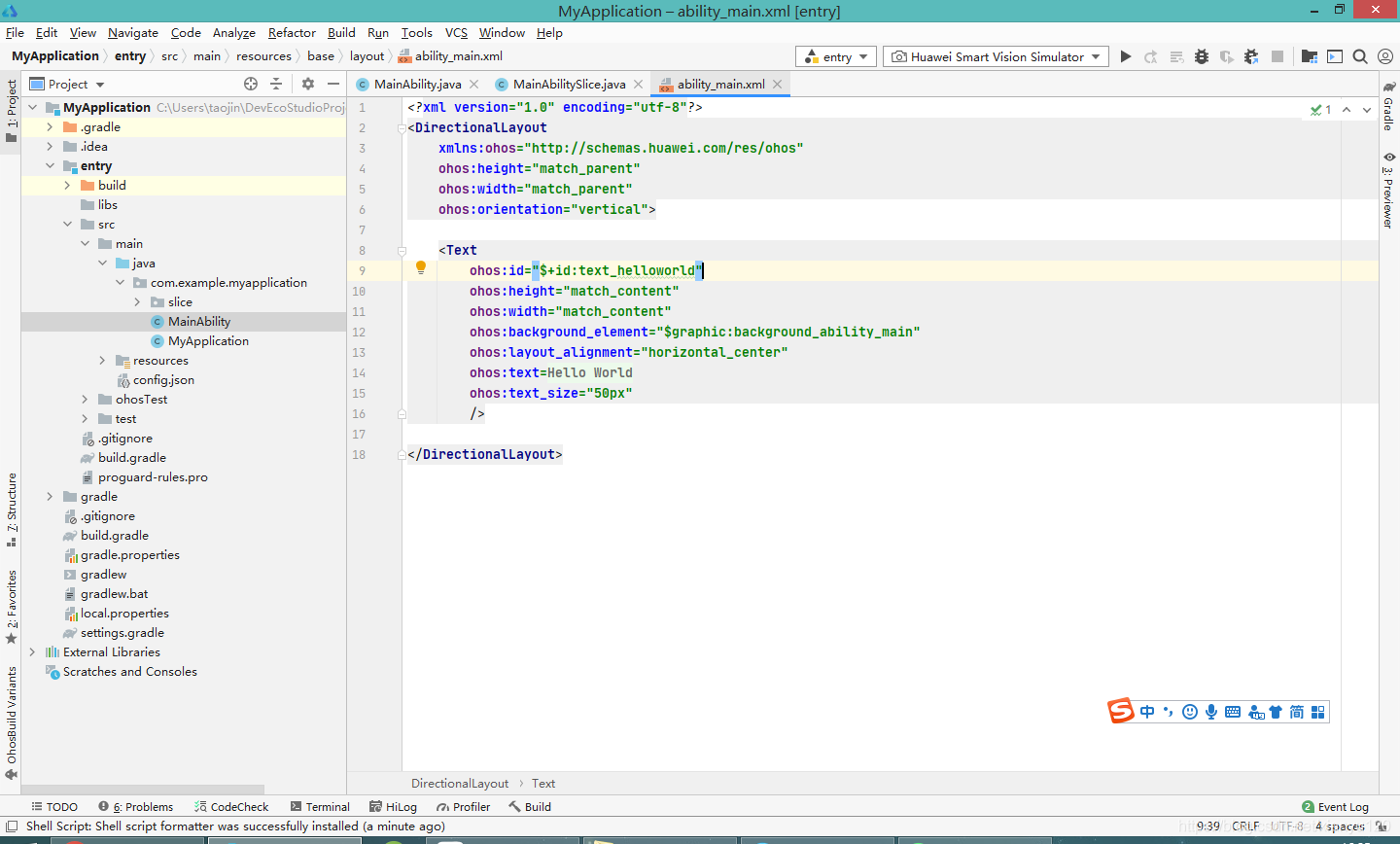Click the tool windows quick-access icon in status bar
Image resolution: width=1400 pixels, height=844 pixels.
point(12,826)
